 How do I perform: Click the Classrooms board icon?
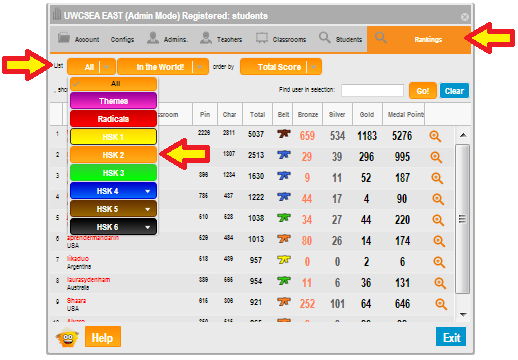(262, 38)
